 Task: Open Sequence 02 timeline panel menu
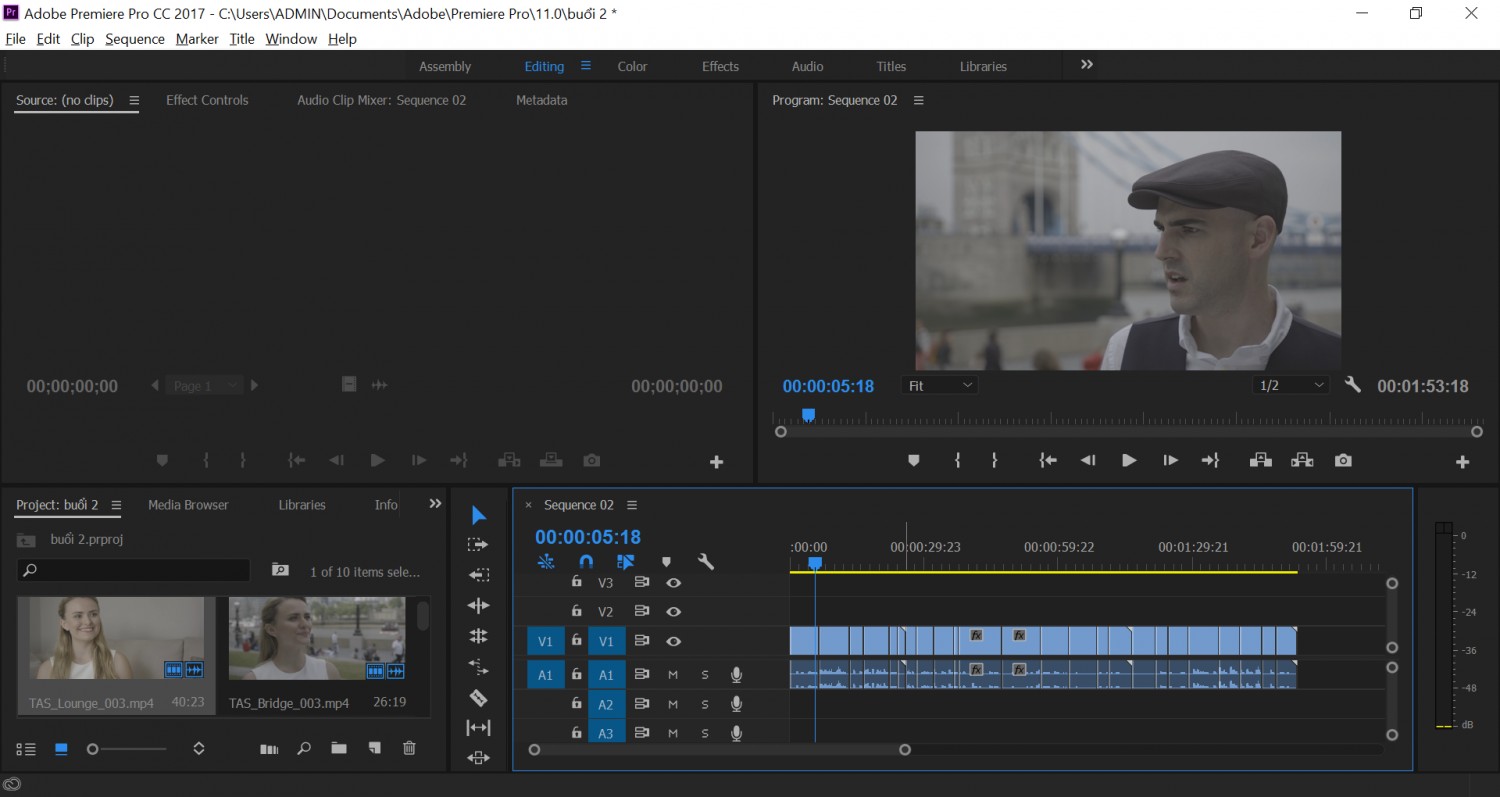[631, 505]
